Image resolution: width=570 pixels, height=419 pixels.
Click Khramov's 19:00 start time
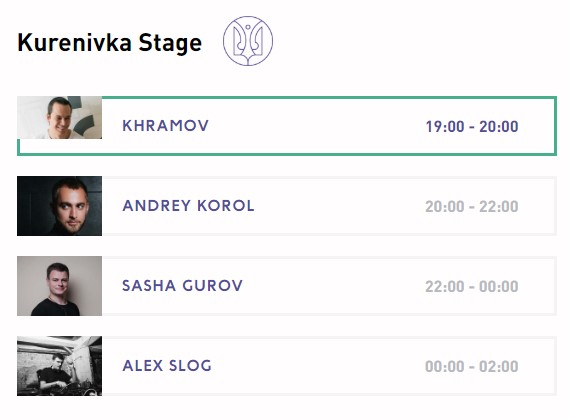pos(445,126)
